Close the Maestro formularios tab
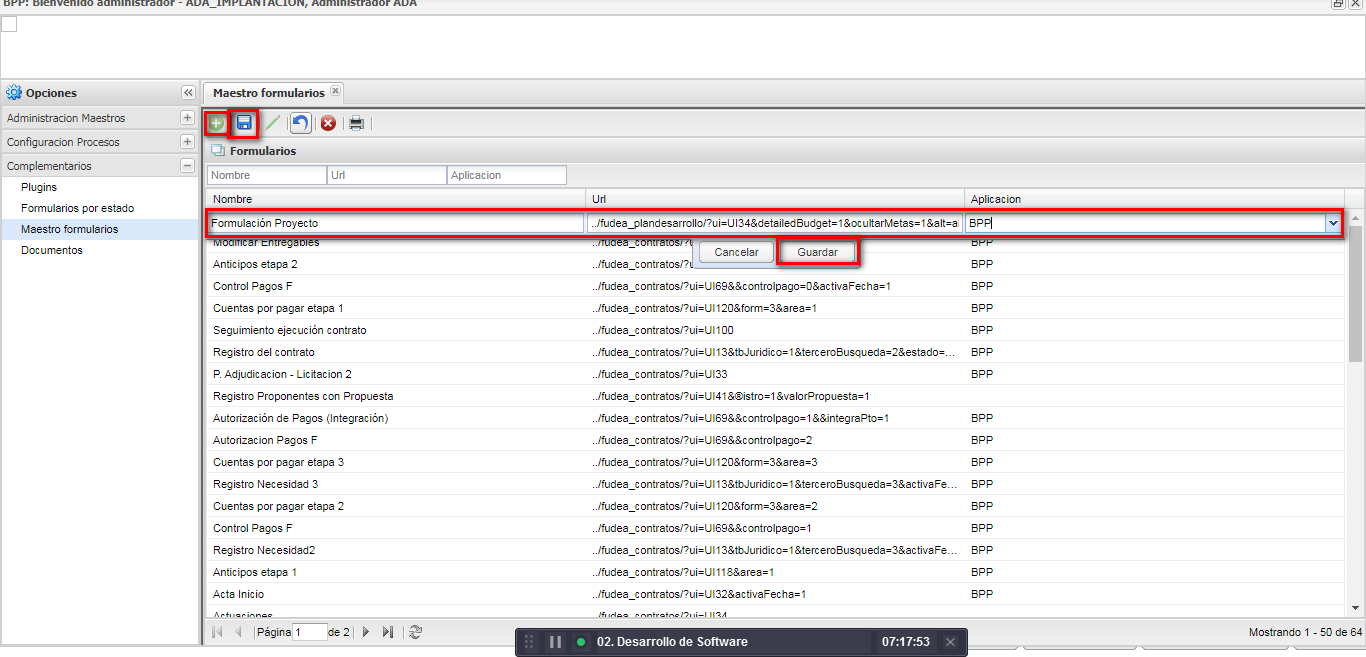Viewport: 1366px width, 657px height. pyautogui.click(x=336, y=92)
